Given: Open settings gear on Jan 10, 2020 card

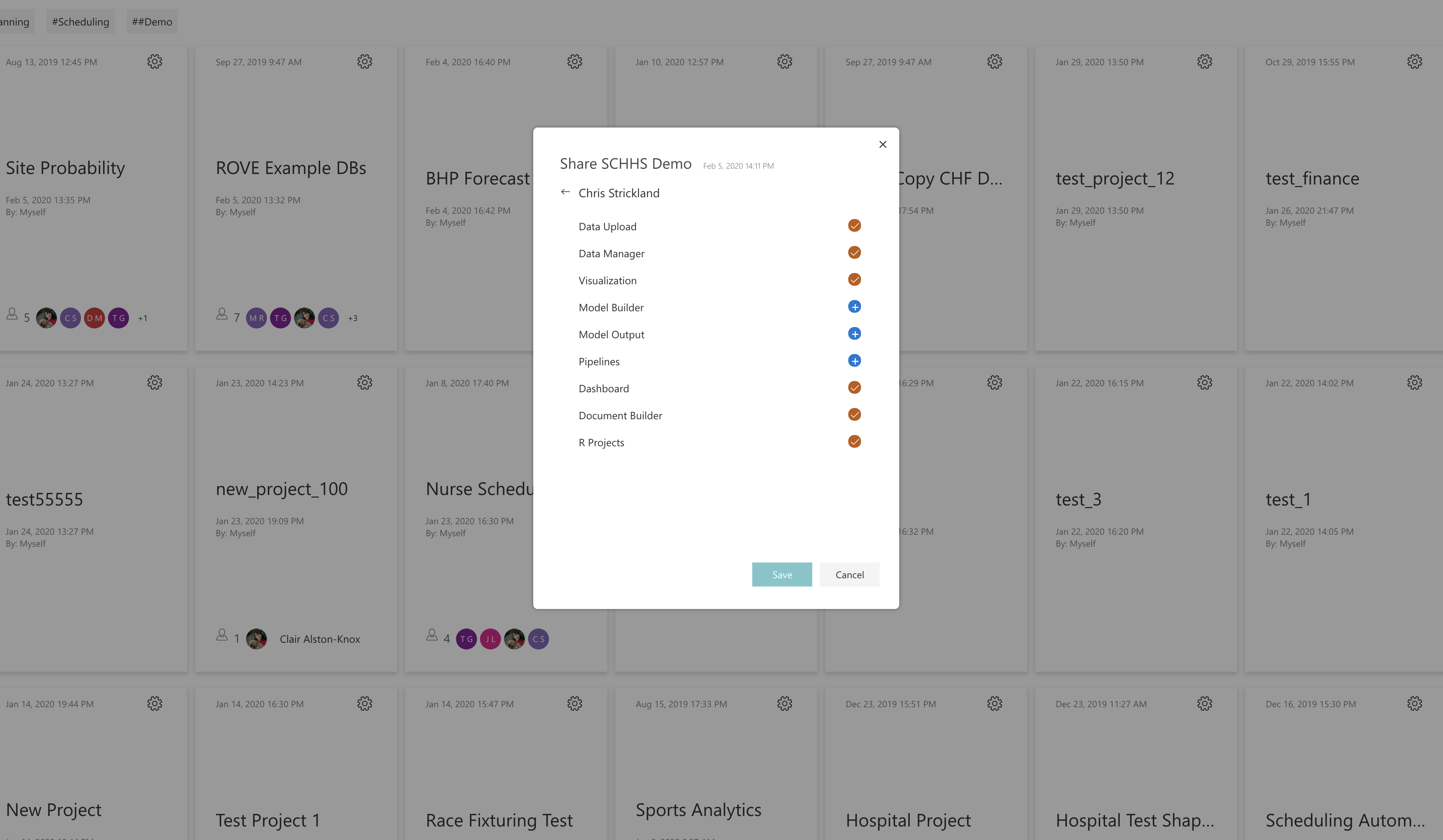Looking at the screenshot, I should [784, 62].
